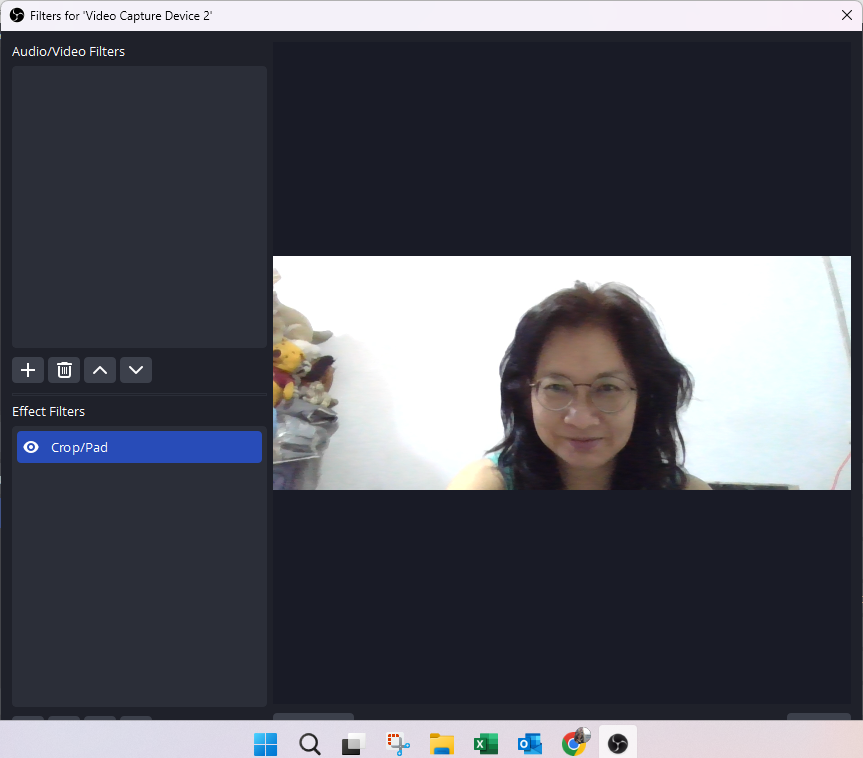Viewport: 863px width, 758px height.
Task: Delete selected audio/video filter with trash icon
Action: point(64,370)
